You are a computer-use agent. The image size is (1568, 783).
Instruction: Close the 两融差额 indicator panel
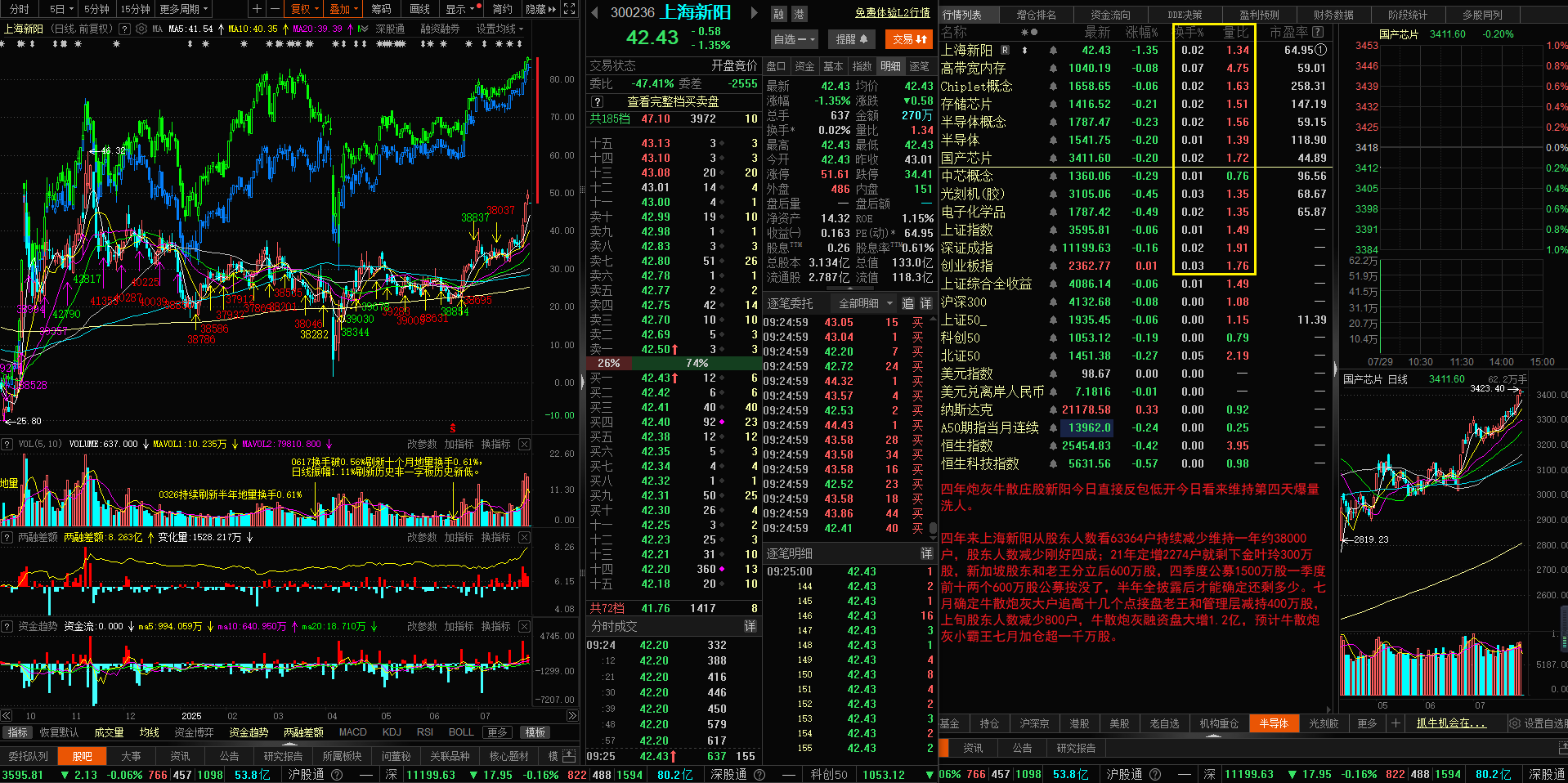pos(524,537)
